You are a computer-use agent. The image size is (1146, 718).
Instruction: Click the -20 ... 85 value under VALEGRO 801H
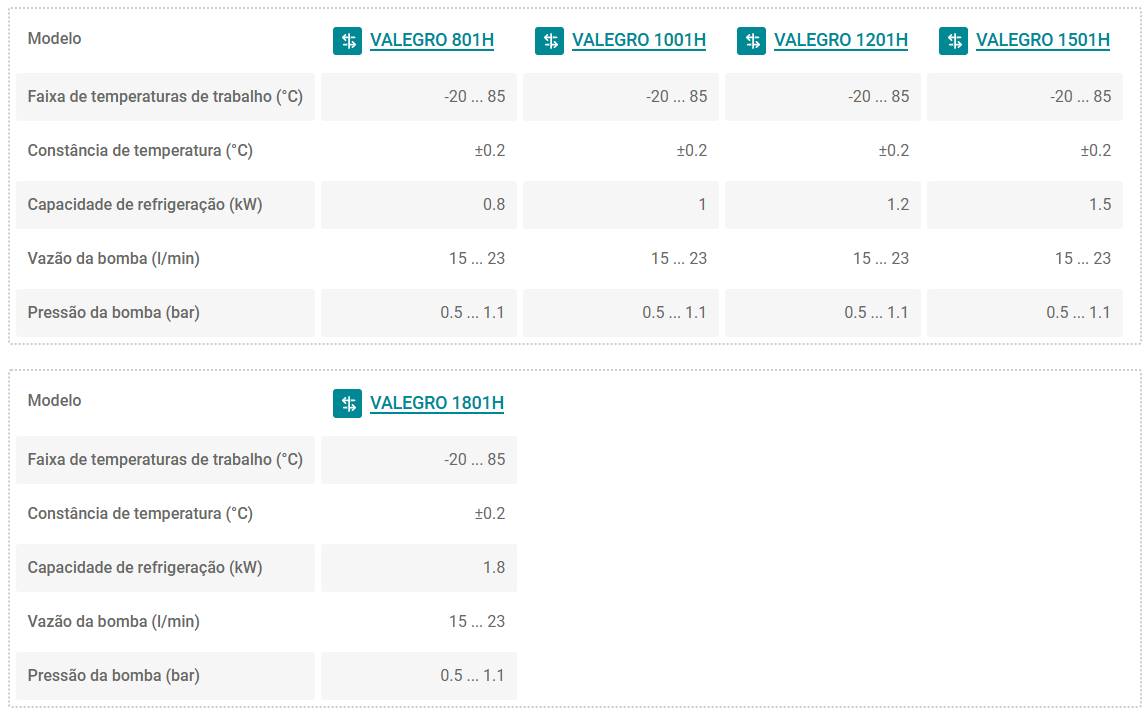474,97
